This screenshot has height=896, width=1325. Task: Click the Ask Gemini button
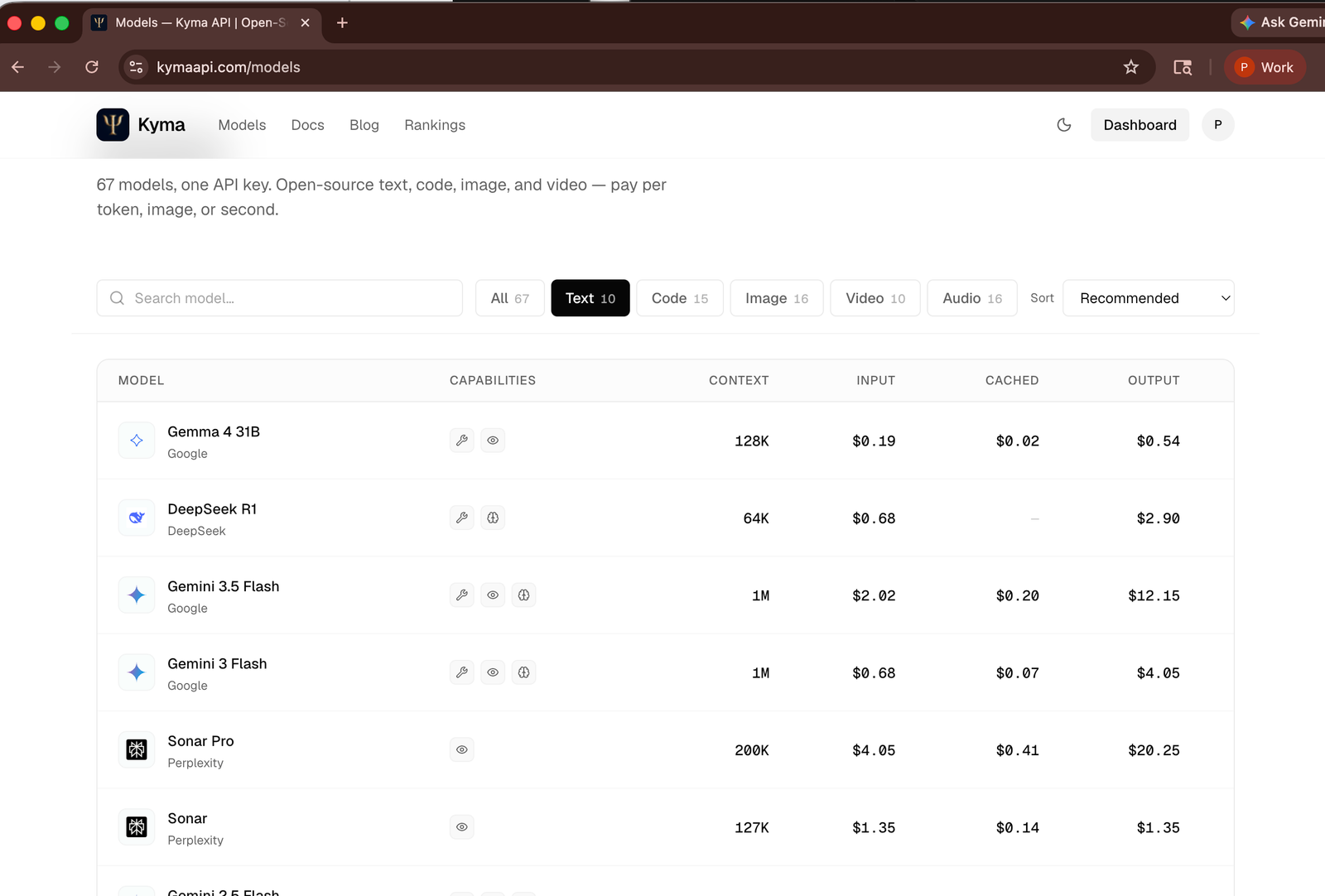tap(1280, 22)
